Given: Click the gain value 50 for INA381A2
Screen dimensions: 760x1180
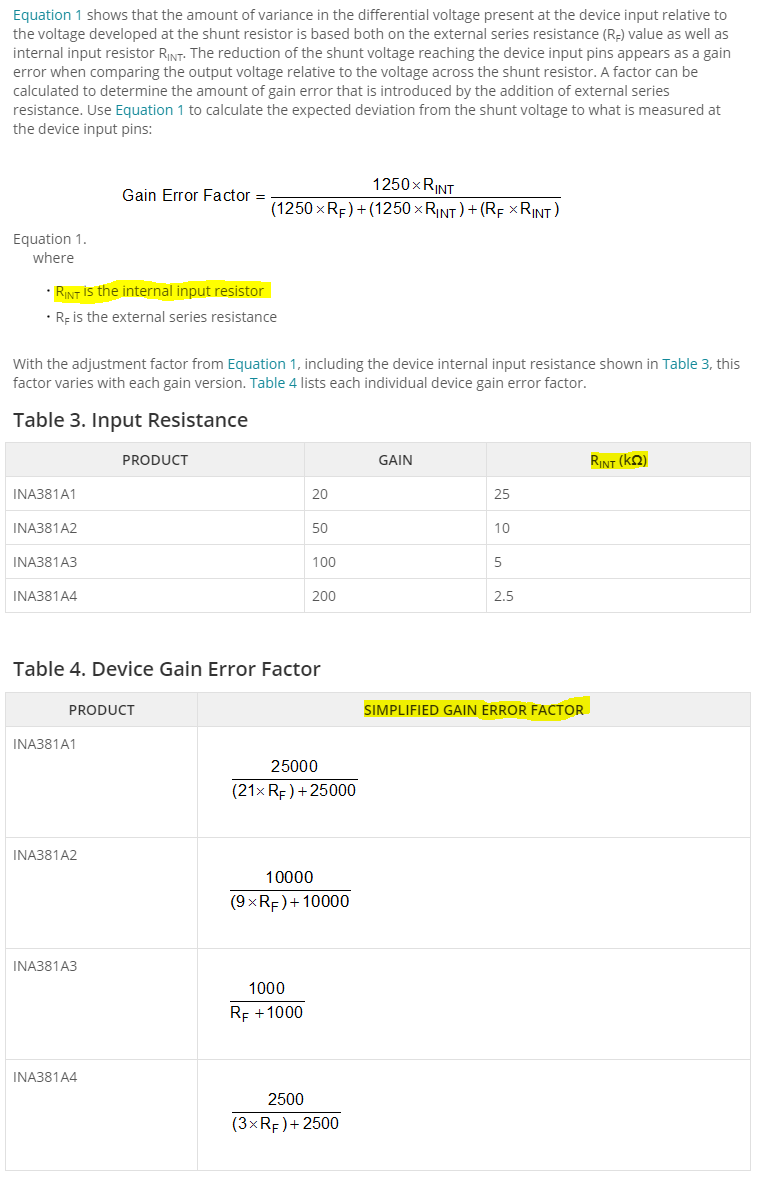Looking at the screenshot, I should click(320, 528).
